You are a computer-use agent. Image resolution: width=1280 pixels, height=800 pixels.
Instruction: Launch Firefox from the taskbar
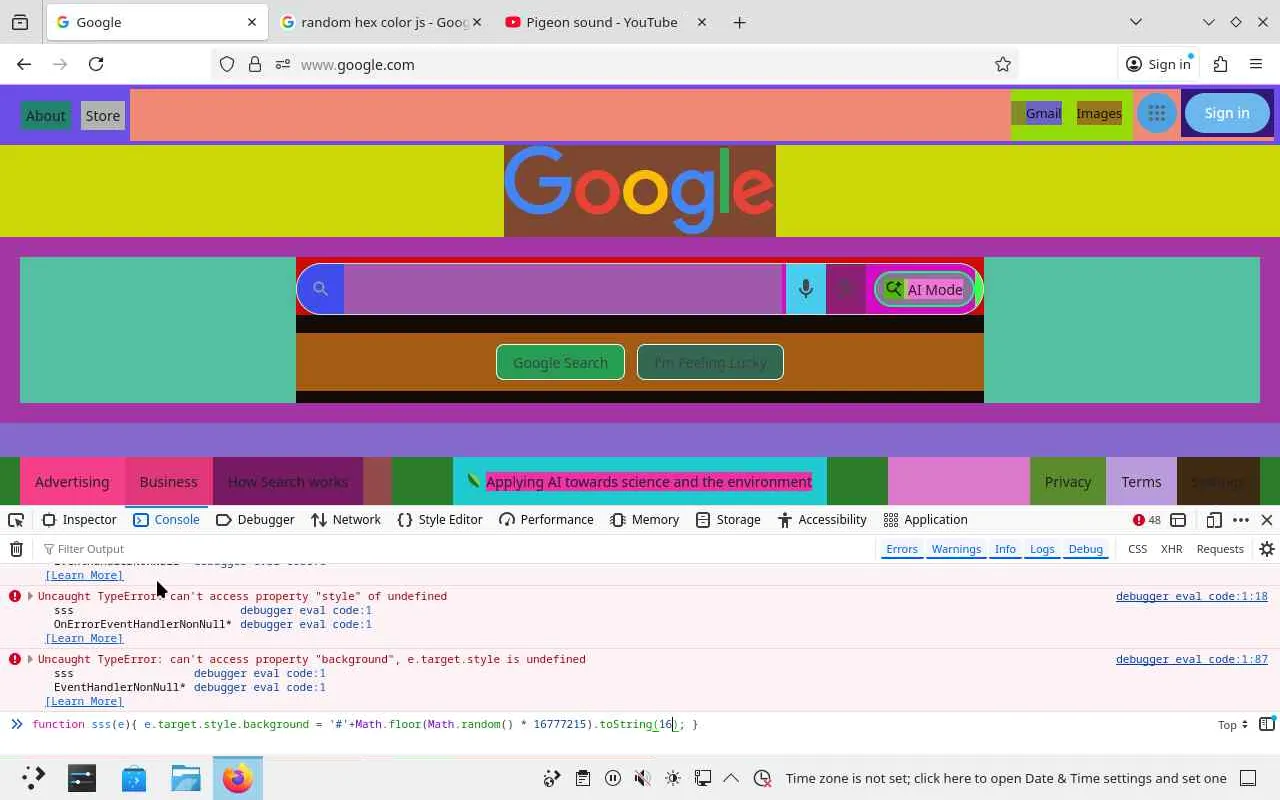[237, 778]
